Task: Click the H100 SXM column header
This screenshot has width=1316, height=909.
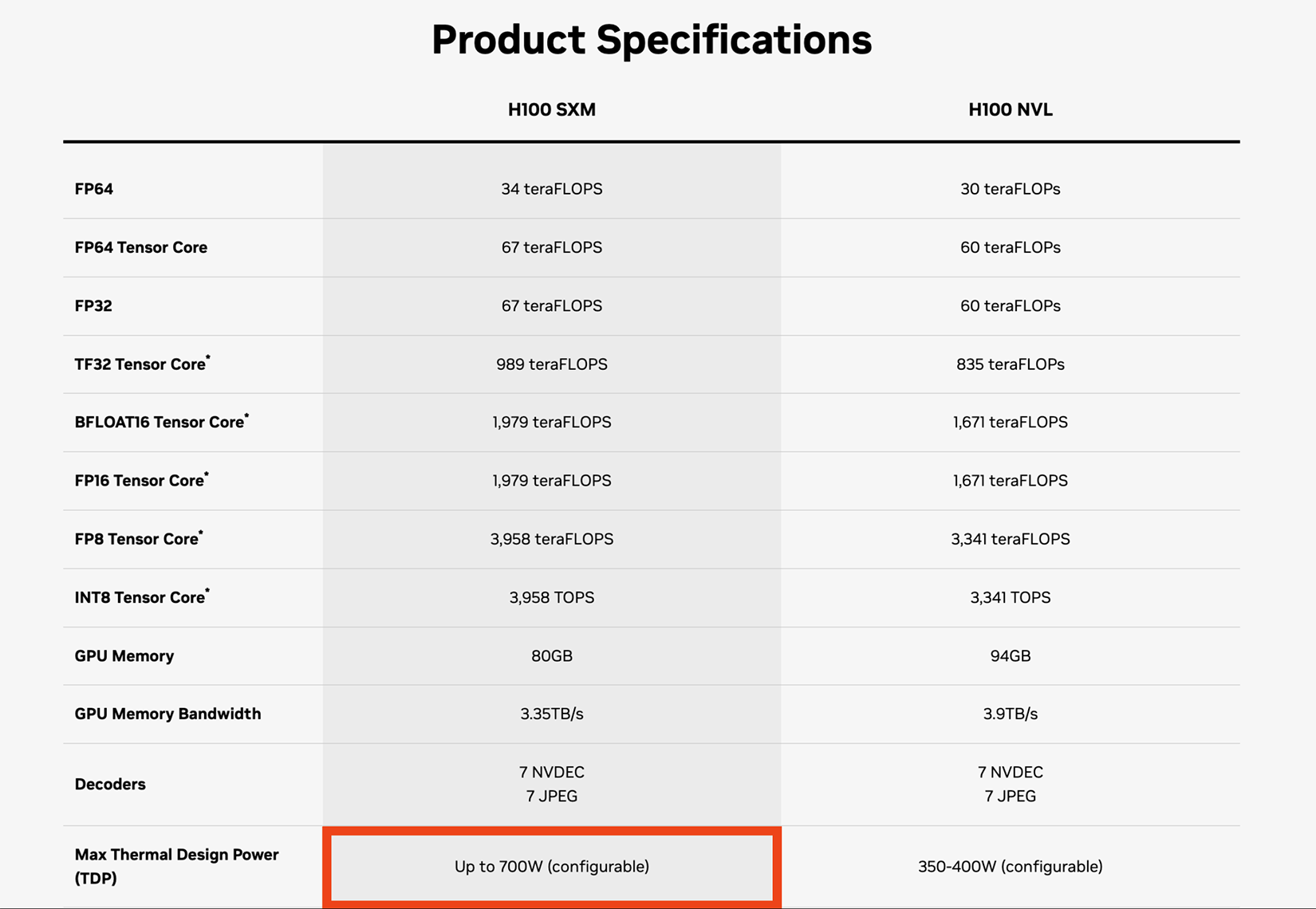Action: click(x=551, y=110)
